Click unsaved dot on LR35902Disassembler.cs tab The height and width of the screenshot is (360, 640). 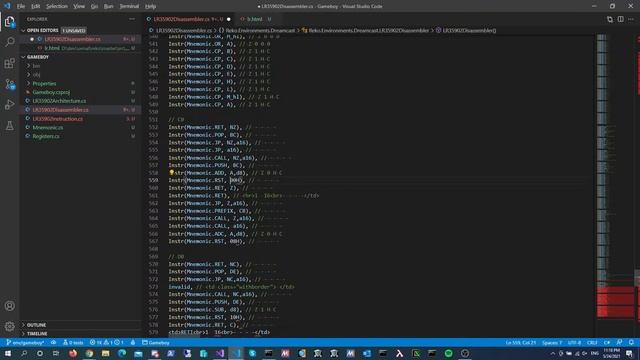(x=229, y=19)
